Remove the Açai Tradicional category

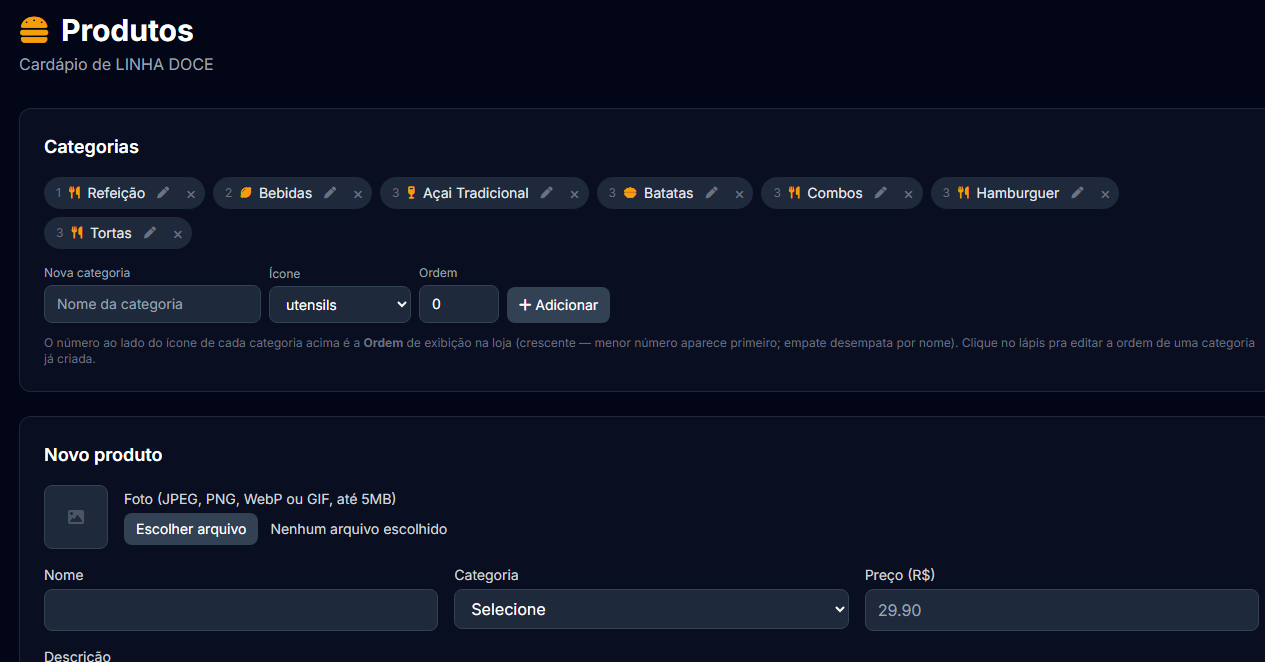[x=575, y=194]
